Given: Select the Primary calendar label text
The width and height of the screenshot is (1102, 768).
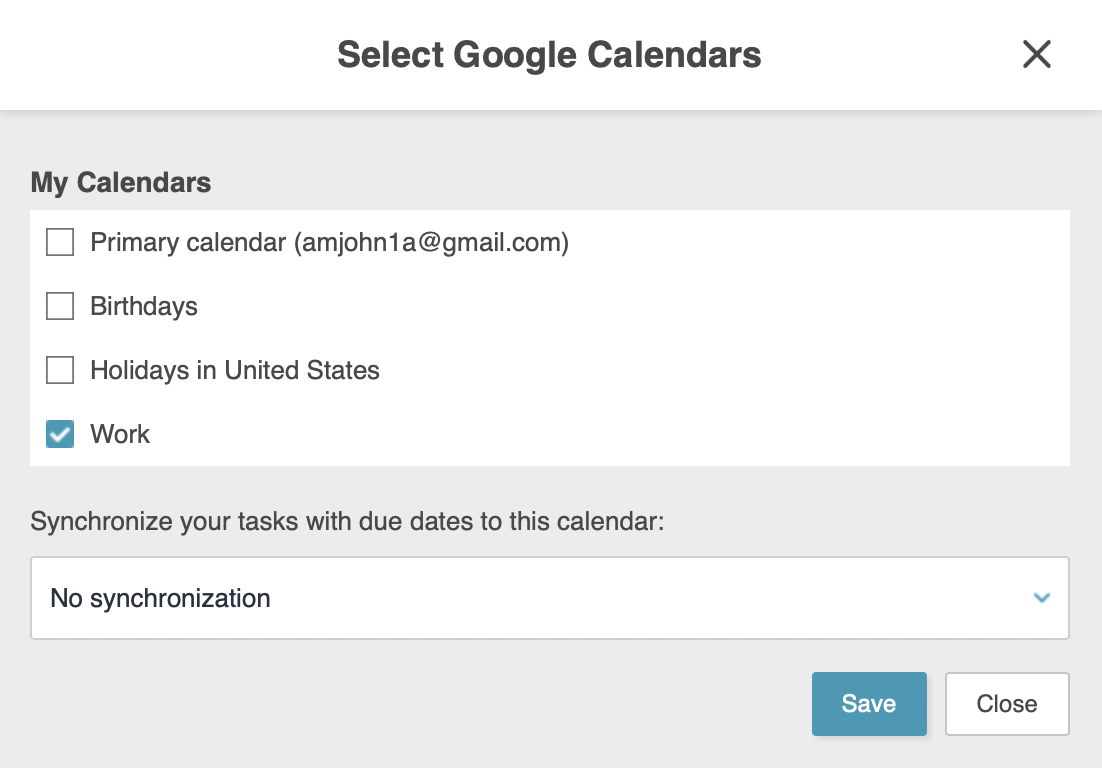Looking at the screenshot, I should pyautogui.click(x=190, y=242).
